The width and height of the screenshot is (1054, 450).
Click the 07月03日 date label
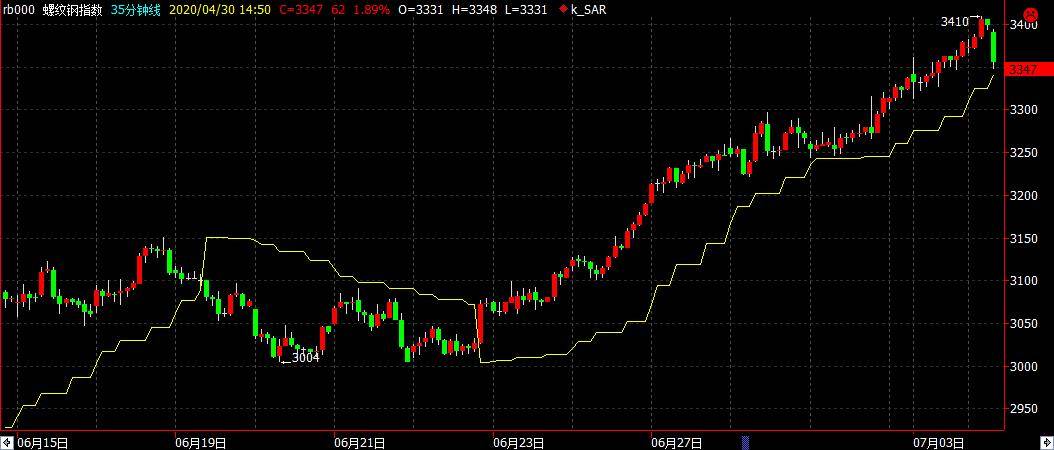[x=940, y=443]
